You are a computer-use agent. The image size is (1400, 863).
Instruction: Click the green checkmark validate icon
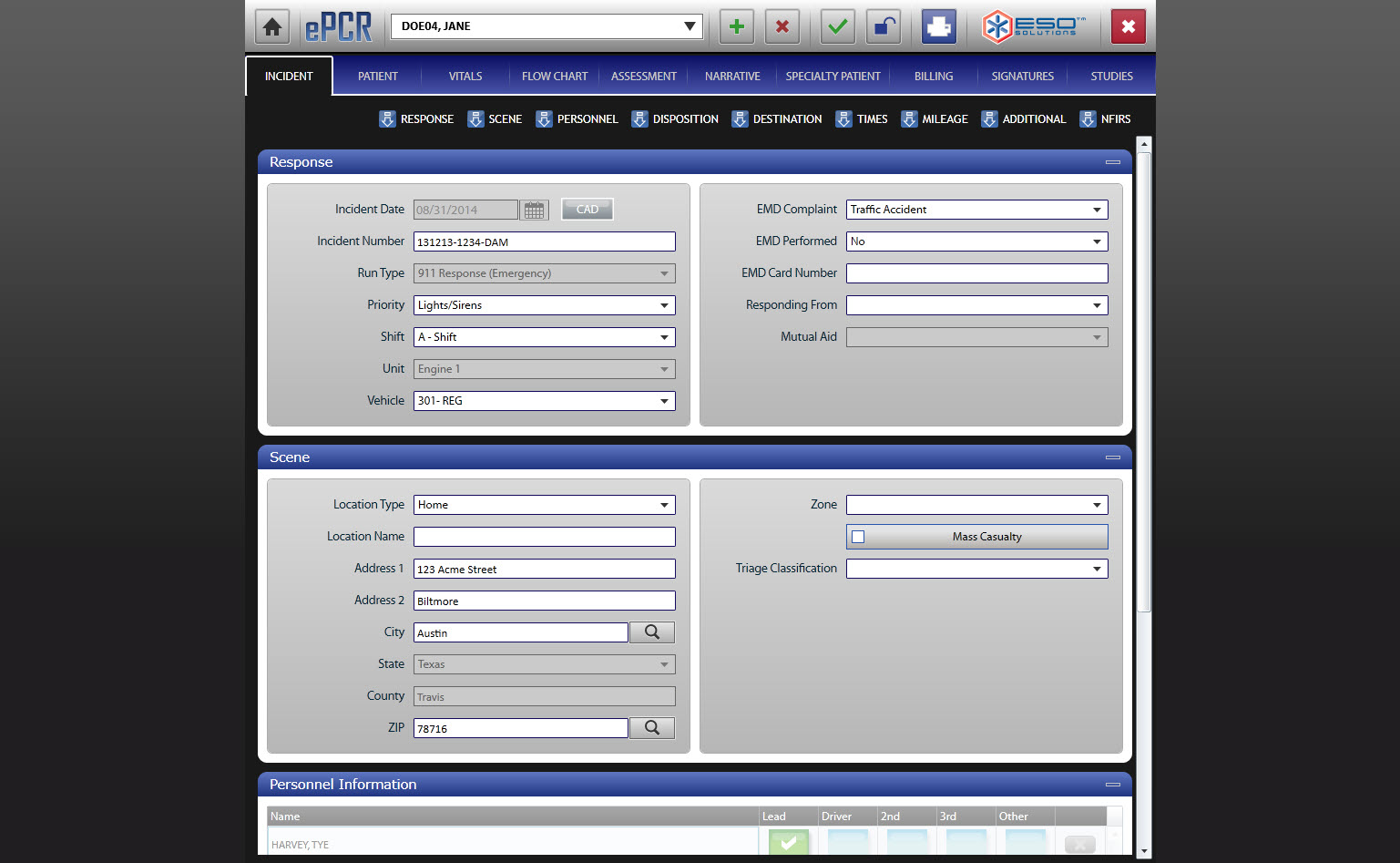pyautogui.click(x=838, y=26)
